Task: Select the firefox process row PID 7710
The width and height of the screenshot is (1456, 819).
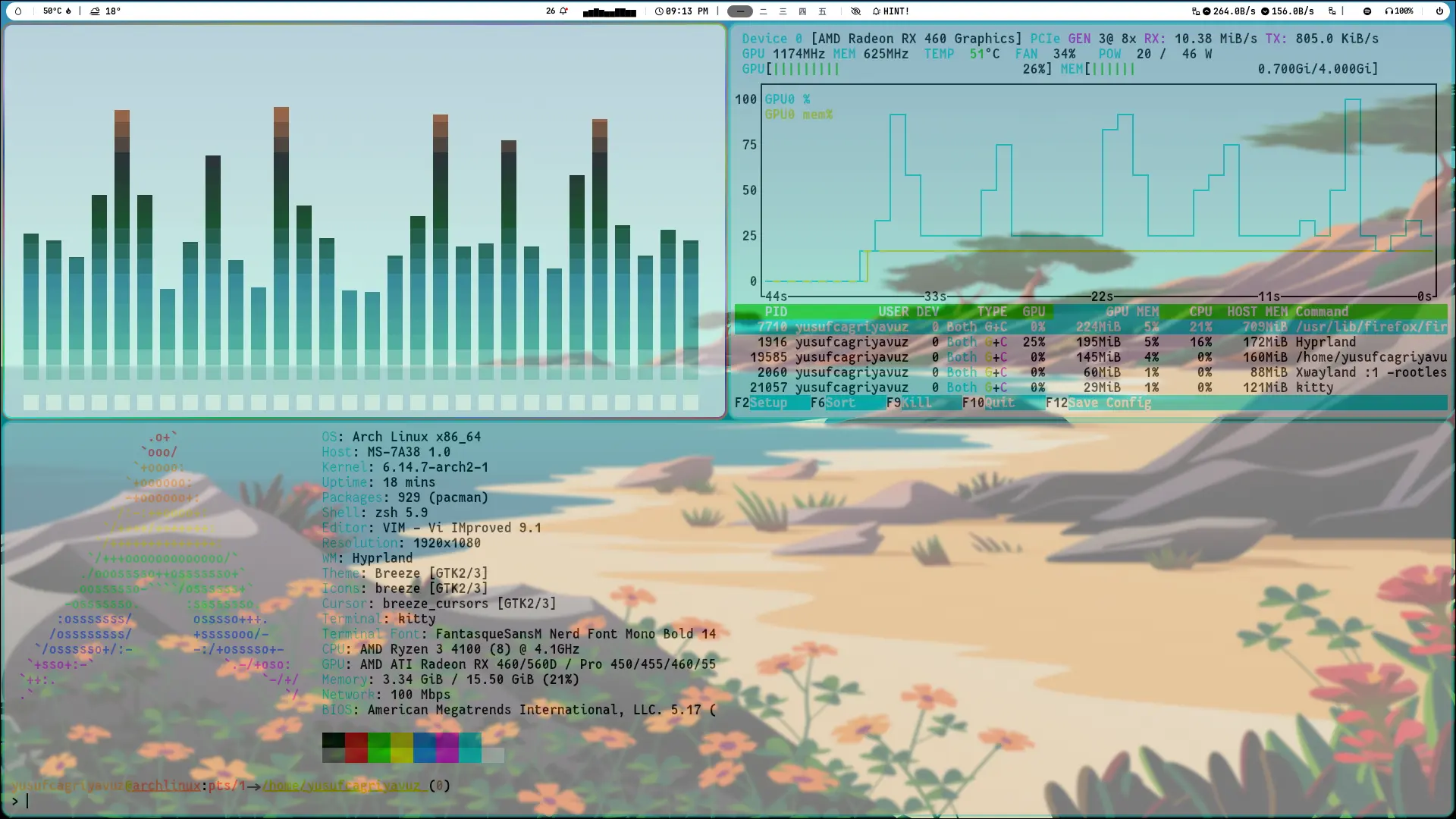Action: point(1090,327)
